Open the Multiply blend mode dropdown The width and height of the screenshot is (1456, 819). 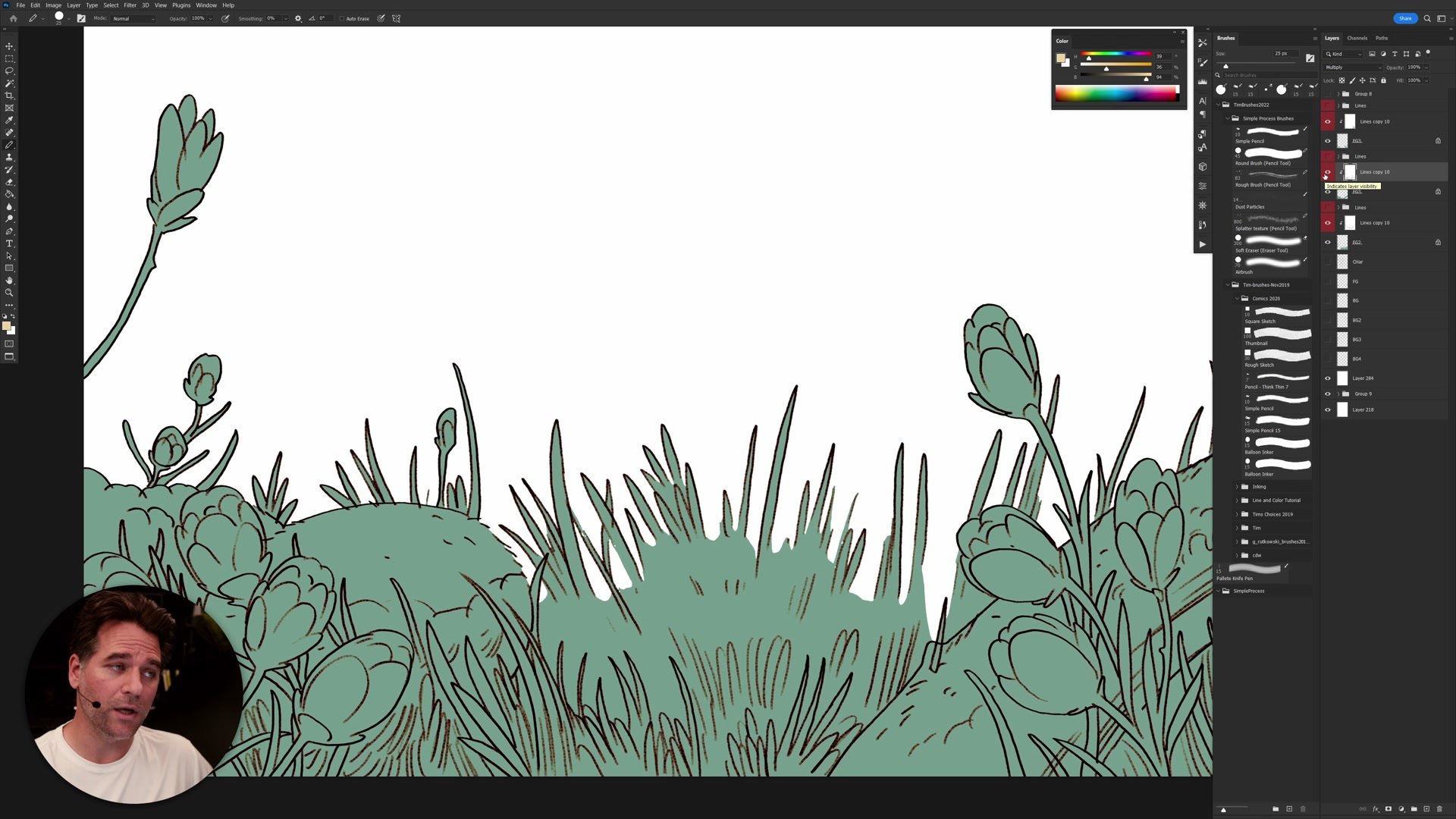(x=1353, y=67)
